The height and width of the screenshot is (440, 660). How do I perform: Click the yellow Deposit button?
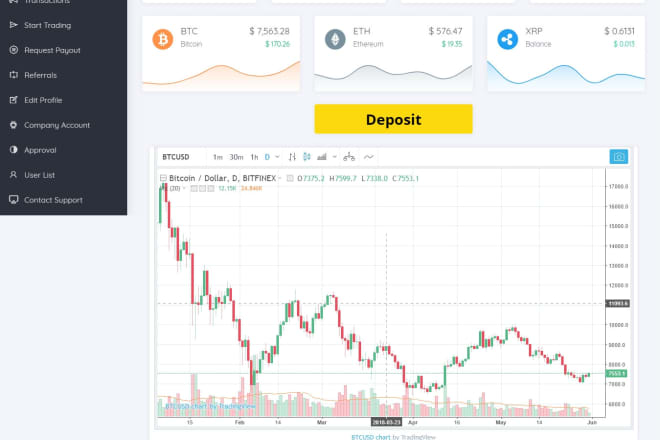(x=394, y=119)
